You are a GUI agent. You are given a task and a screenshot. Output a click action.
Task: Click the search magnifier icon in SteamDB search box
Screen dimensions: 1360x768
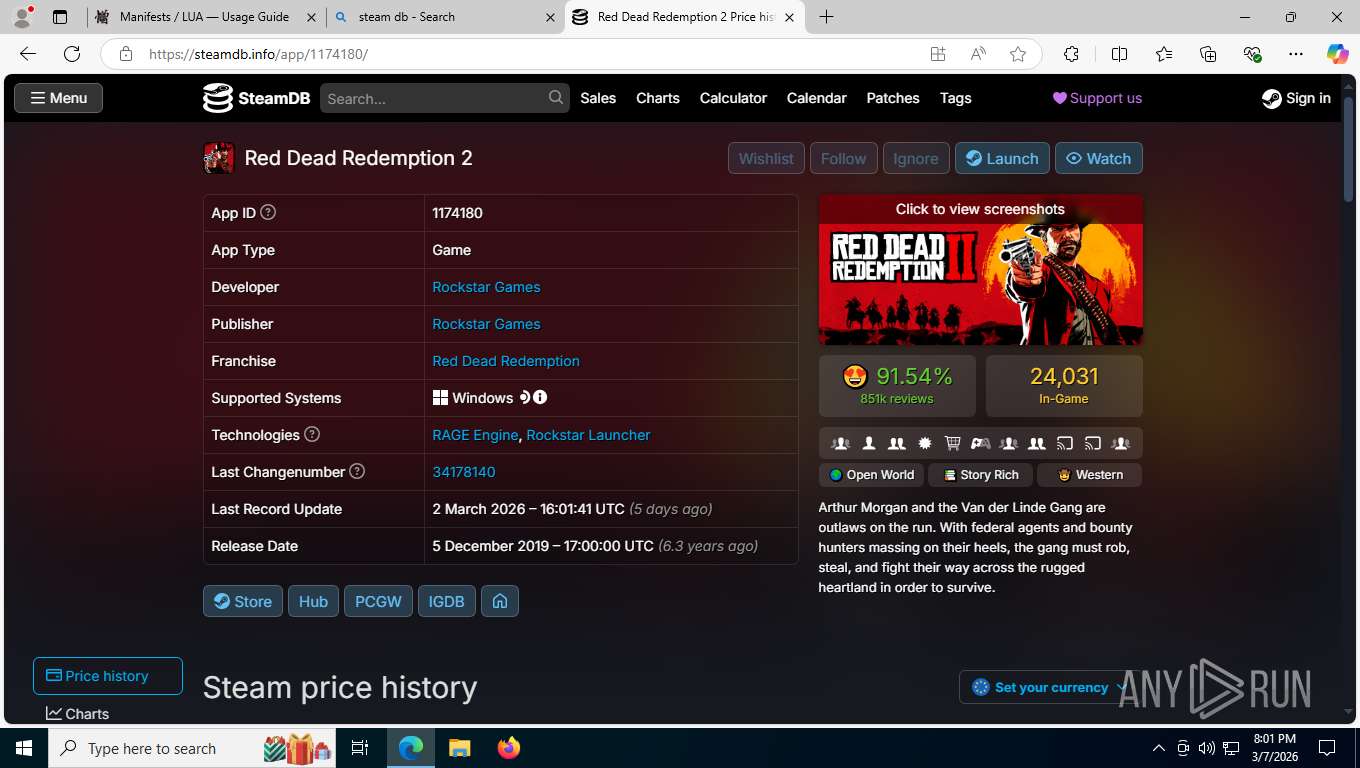pos(556,97)
